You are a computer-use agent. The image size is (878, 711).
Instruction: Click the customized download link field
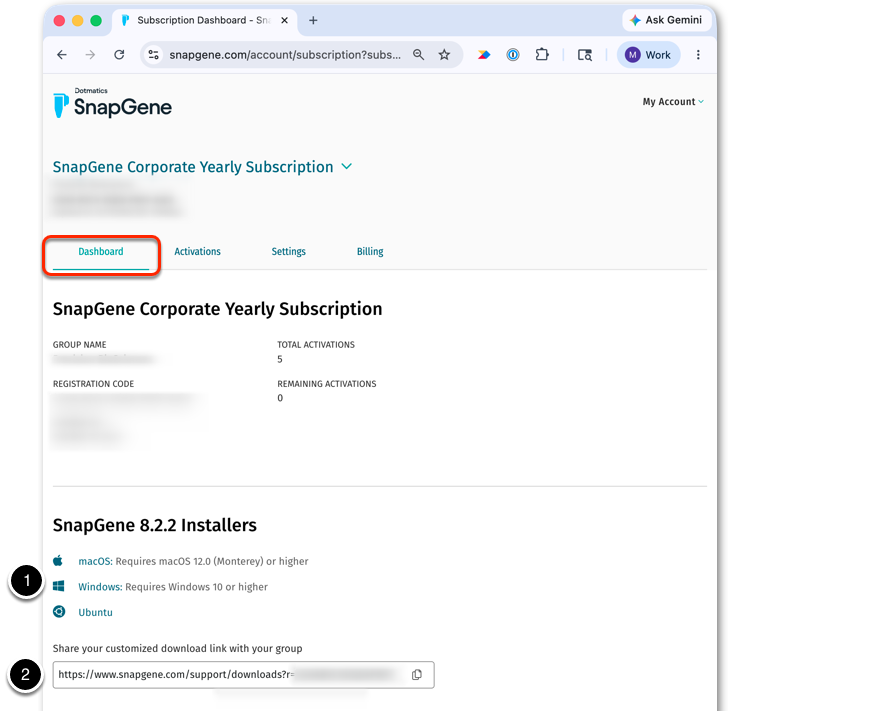pyautogui.click(x=244, y=675)
